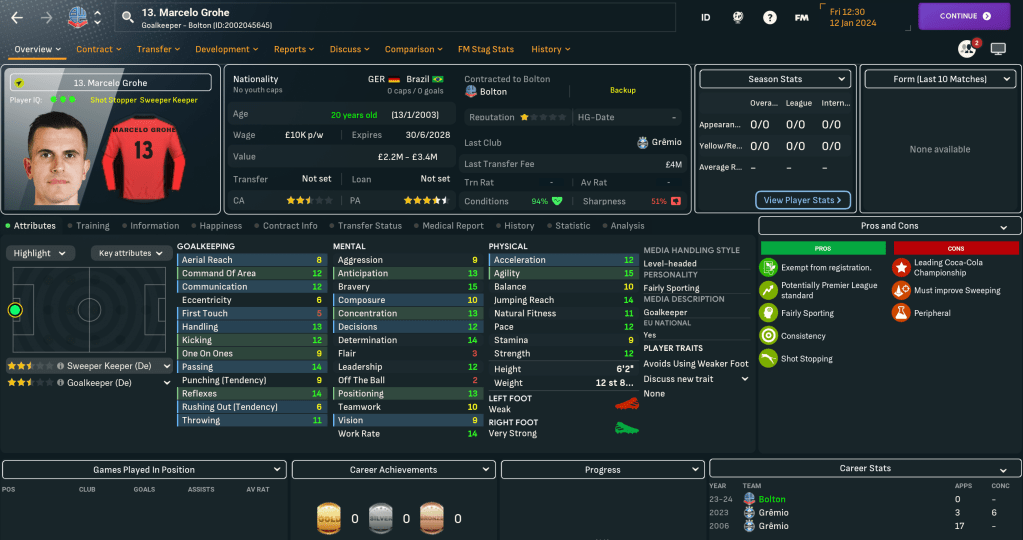Click the goalkeeper position dot on the pitch
The width and height of the screenshot is (1023, 540).
pyautogui.click(x=15, y=310)
